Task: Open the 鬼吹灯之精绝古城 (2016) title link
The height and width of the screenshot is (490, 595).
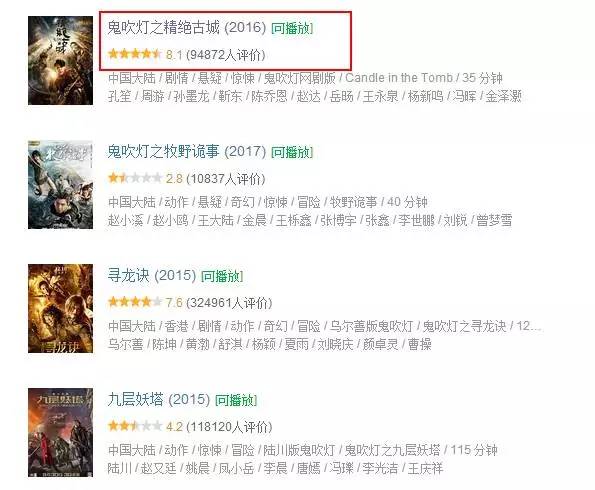Action: [x=187, y=28]
